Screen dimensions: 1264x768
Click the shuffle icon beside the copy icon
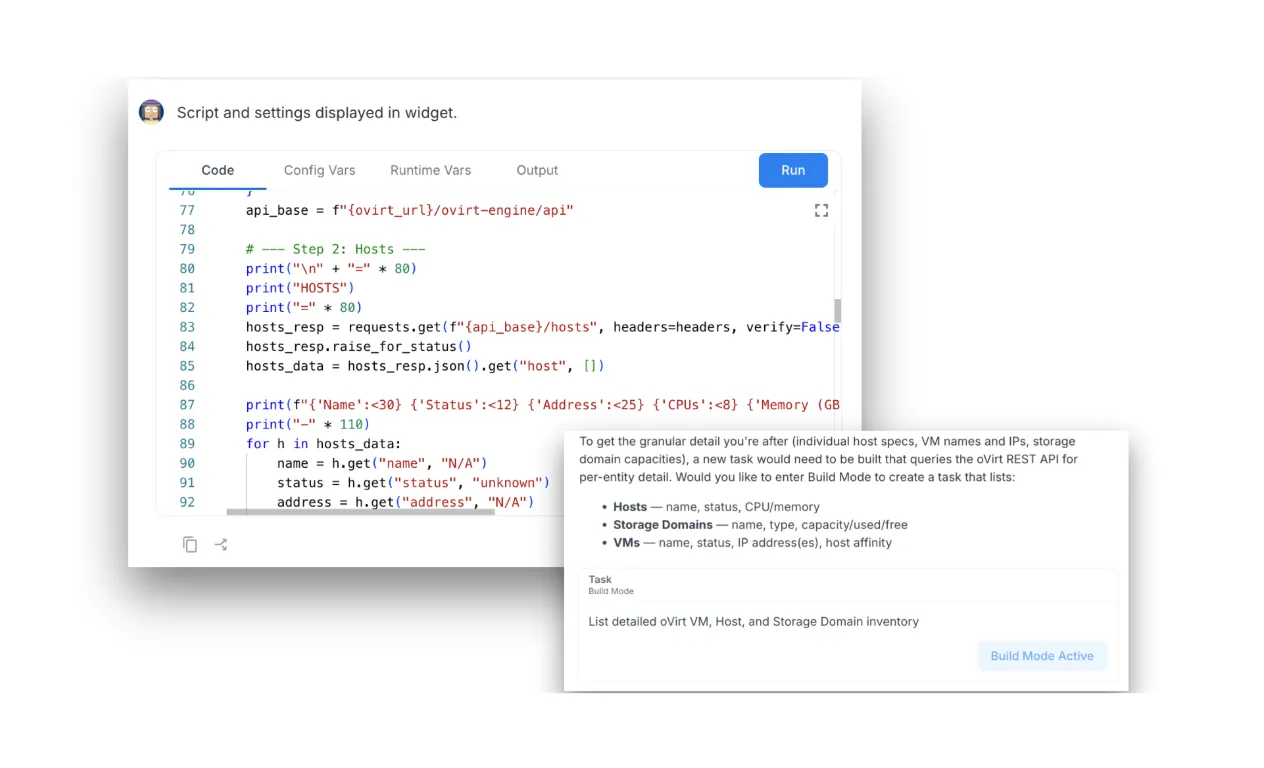point(221,545)
